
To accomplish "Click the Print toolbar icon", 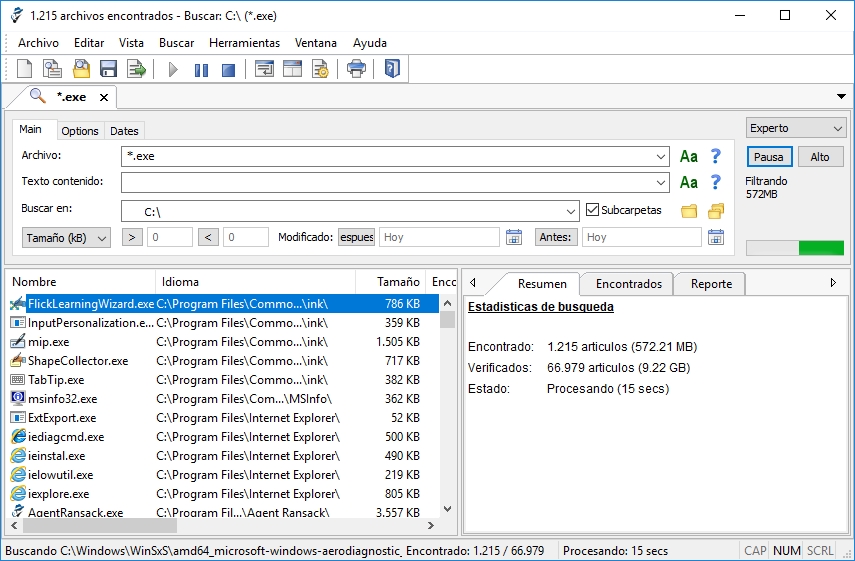I will [x=357, y=69].
